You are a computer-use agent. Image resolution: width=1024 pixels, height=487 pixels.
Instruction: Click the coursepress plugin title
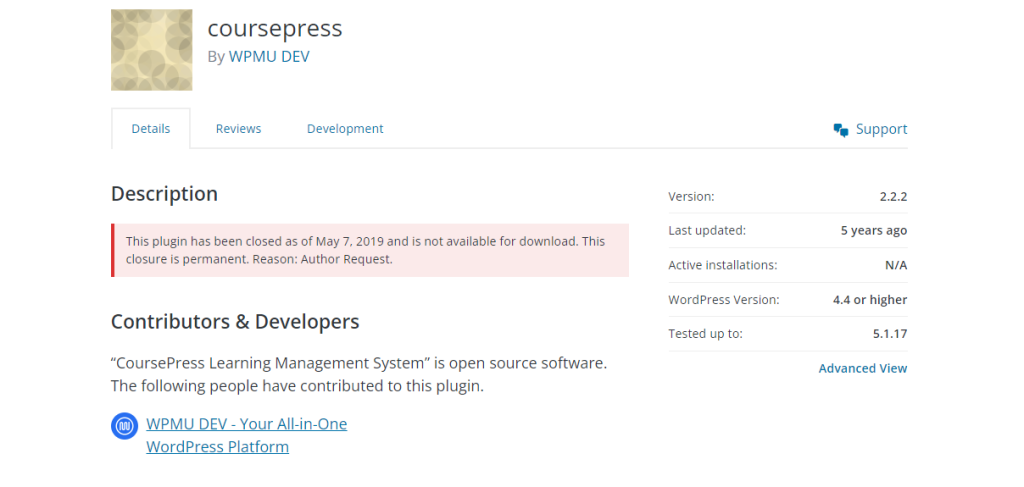[275, 28]
